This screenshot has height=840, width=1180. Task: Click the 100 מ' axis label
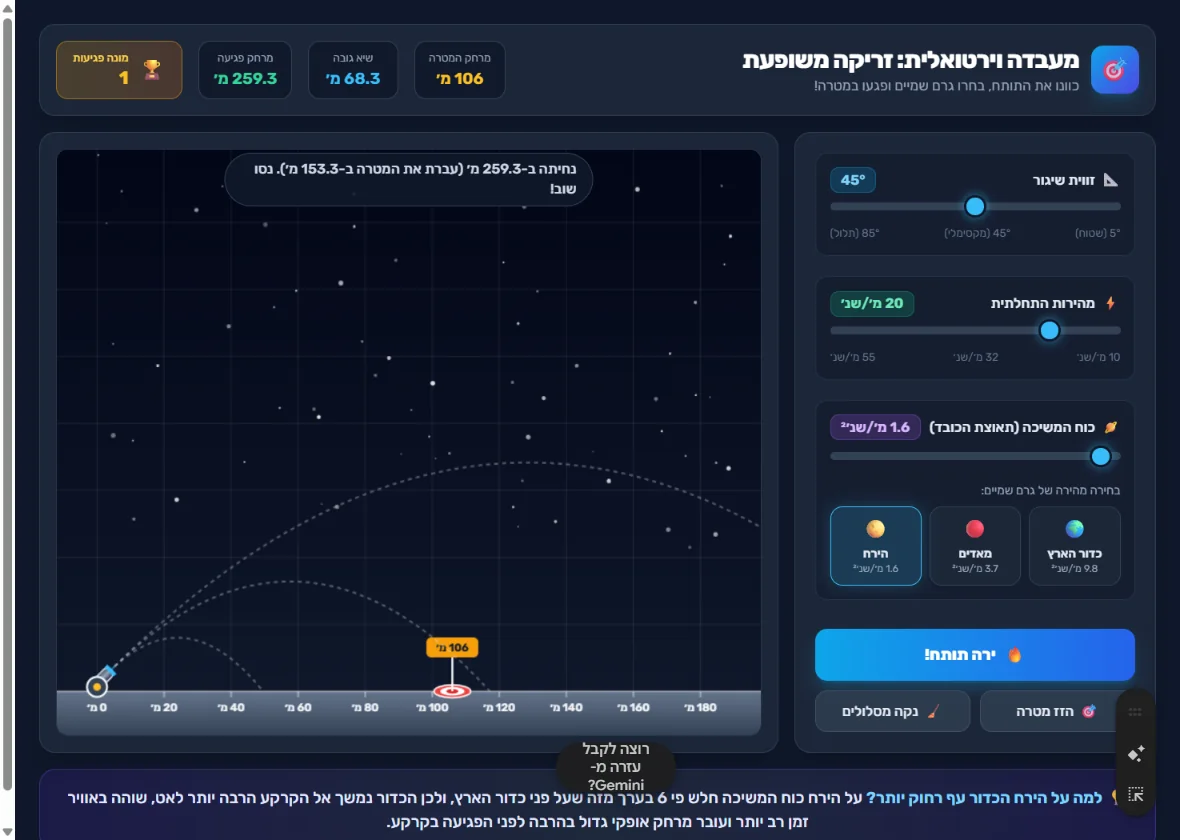[432, 708]
